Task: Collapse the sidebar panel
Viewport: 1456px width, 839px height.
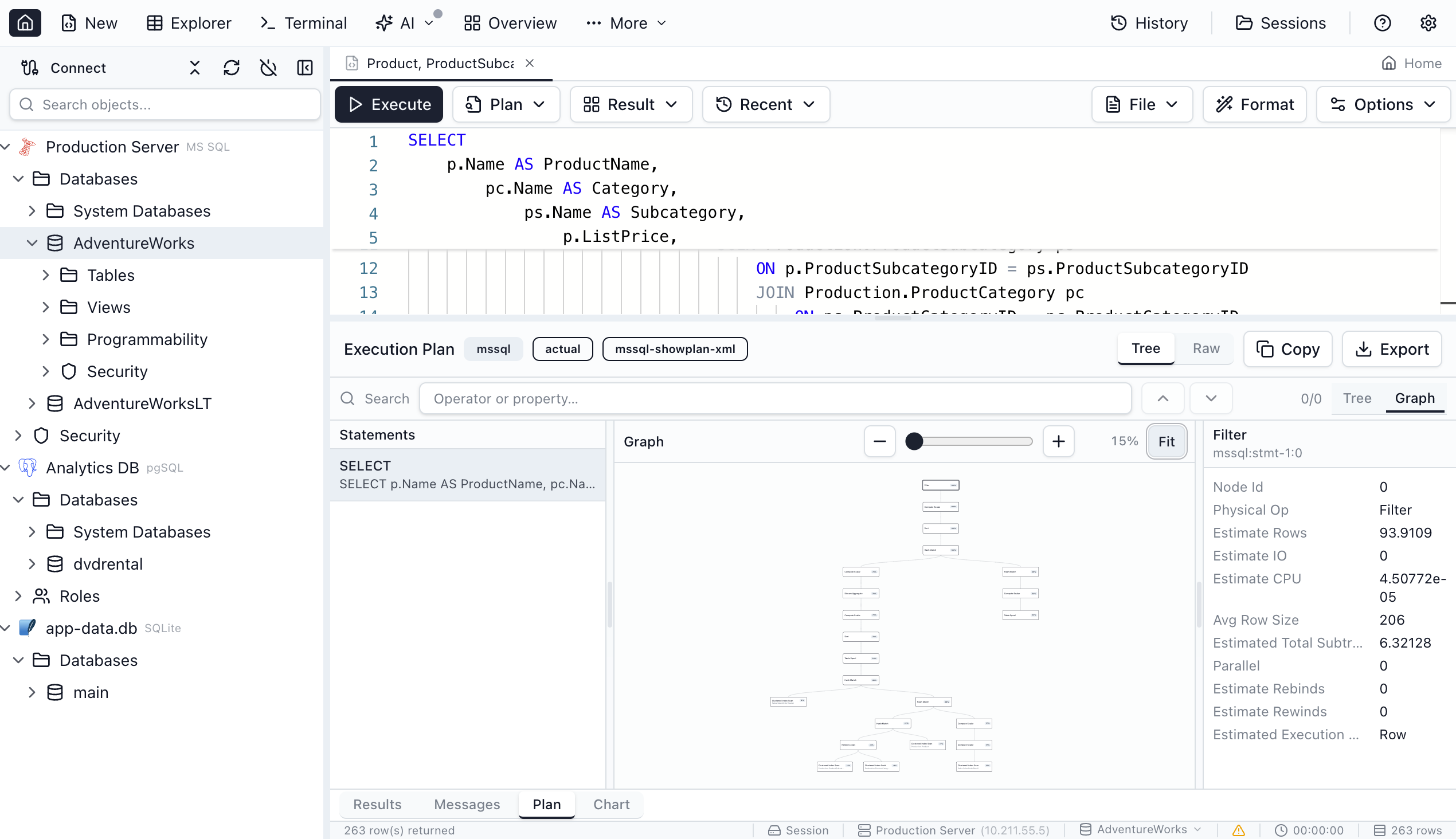Action: 305,68
